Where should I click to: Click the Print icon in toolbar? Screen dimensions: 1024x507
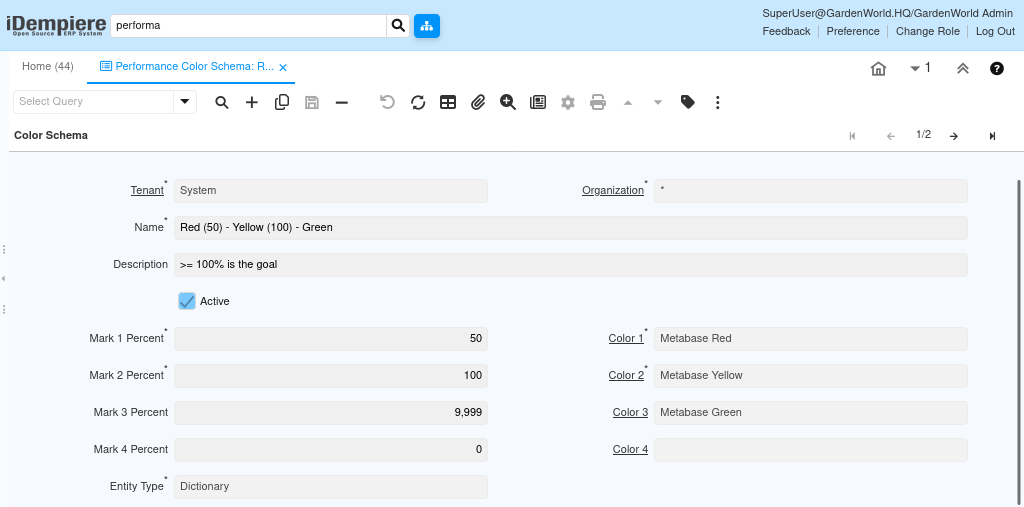click(598, 102)
